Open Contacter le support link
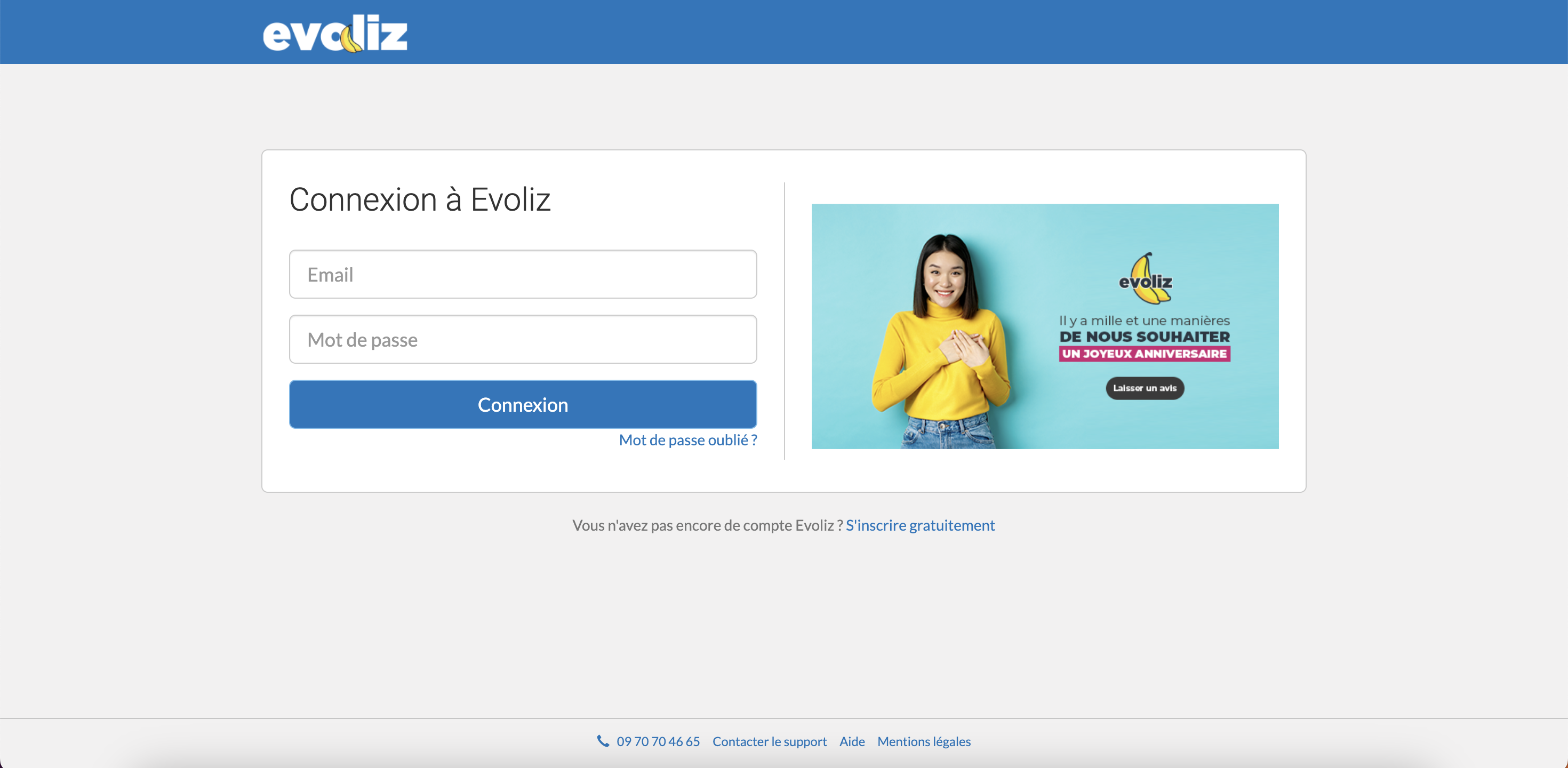This screenshot has width=1568, height=768. click(770, 741)
